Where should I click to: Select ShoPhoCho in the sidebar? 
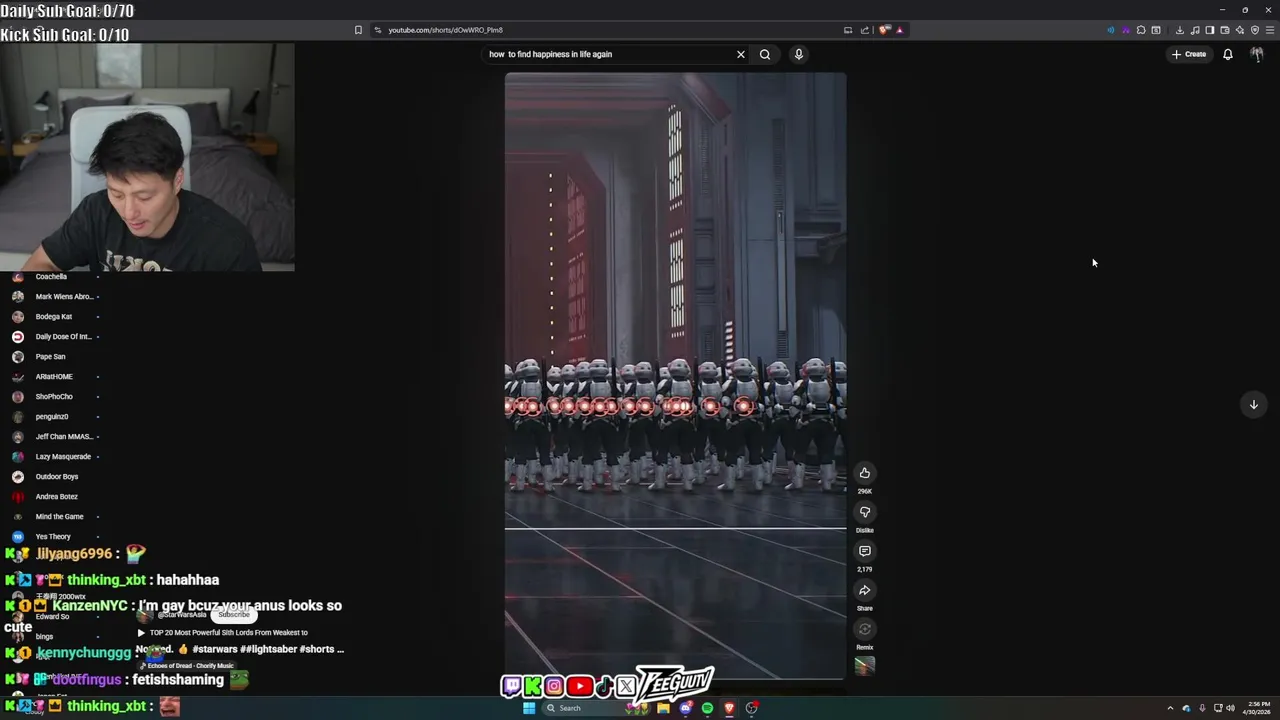[52, 397]
